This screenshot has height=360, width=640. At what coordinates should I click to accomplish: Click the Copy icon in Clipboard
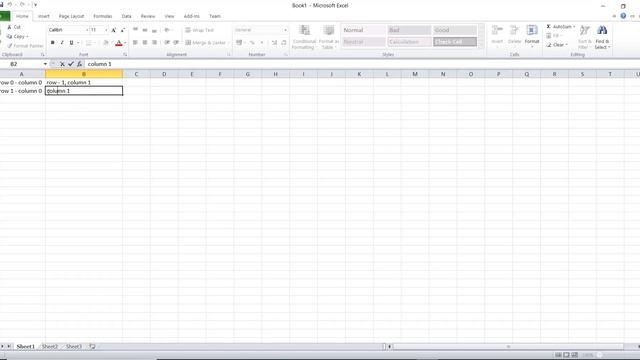(10, 36)
